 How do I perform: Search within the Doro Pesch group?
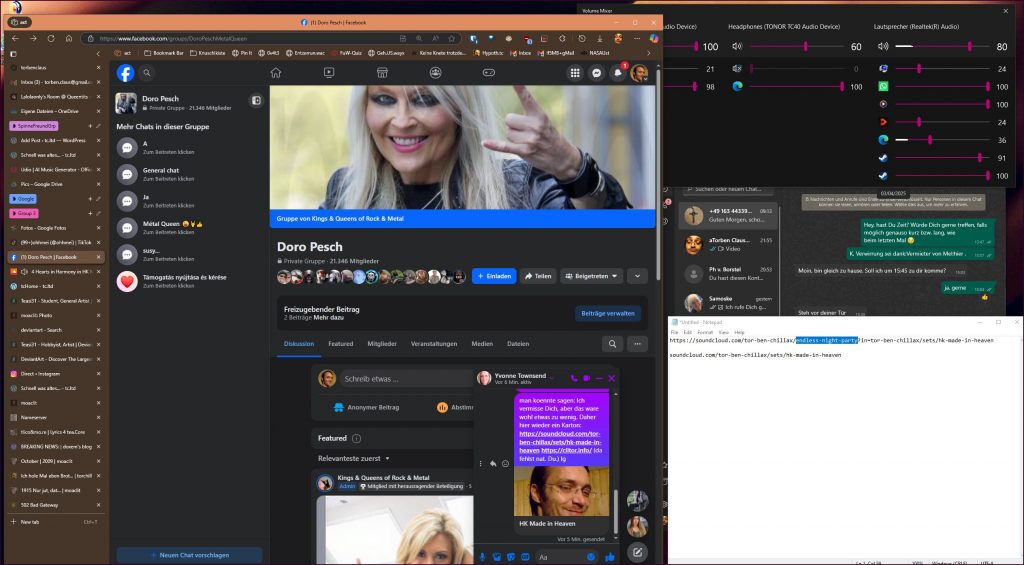(613, 344)
